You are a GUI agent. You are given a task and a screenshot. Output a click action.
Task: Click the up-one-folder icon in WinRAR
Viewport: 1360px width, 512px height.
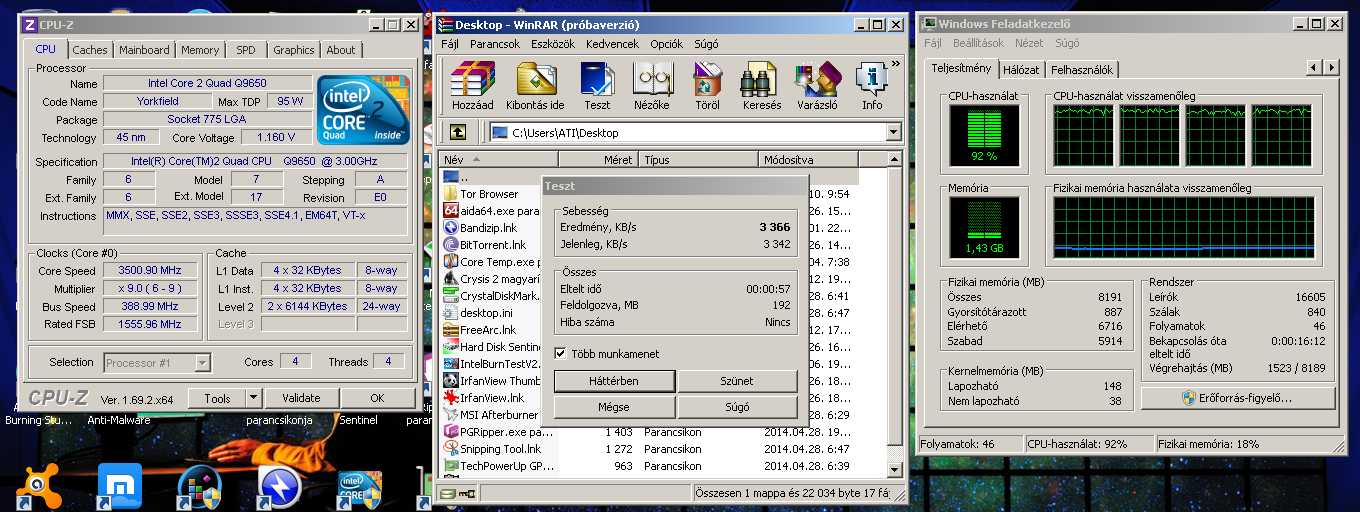458,132
